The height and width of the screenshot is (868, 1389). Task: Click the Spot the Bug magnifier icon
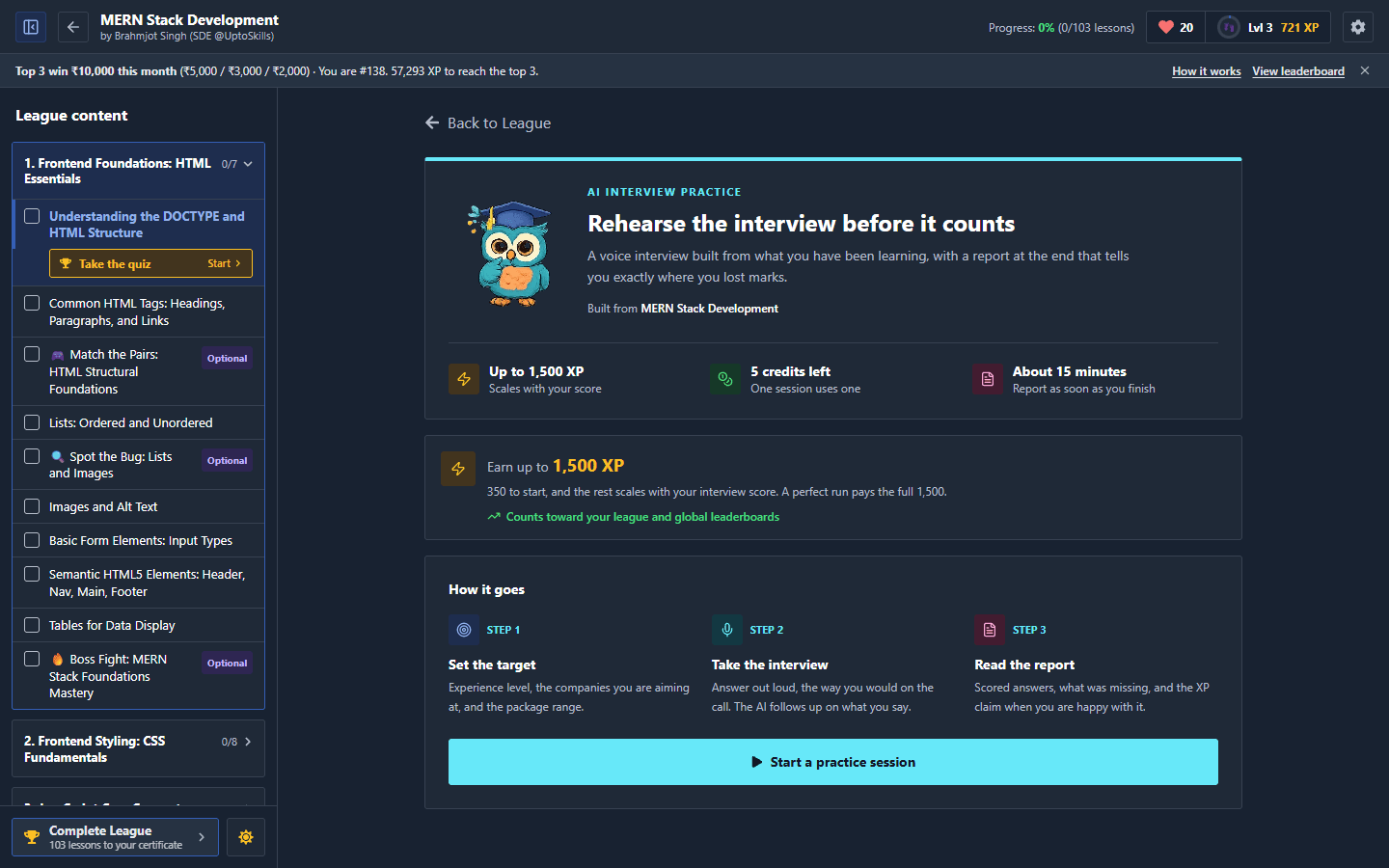click(58, 457)
